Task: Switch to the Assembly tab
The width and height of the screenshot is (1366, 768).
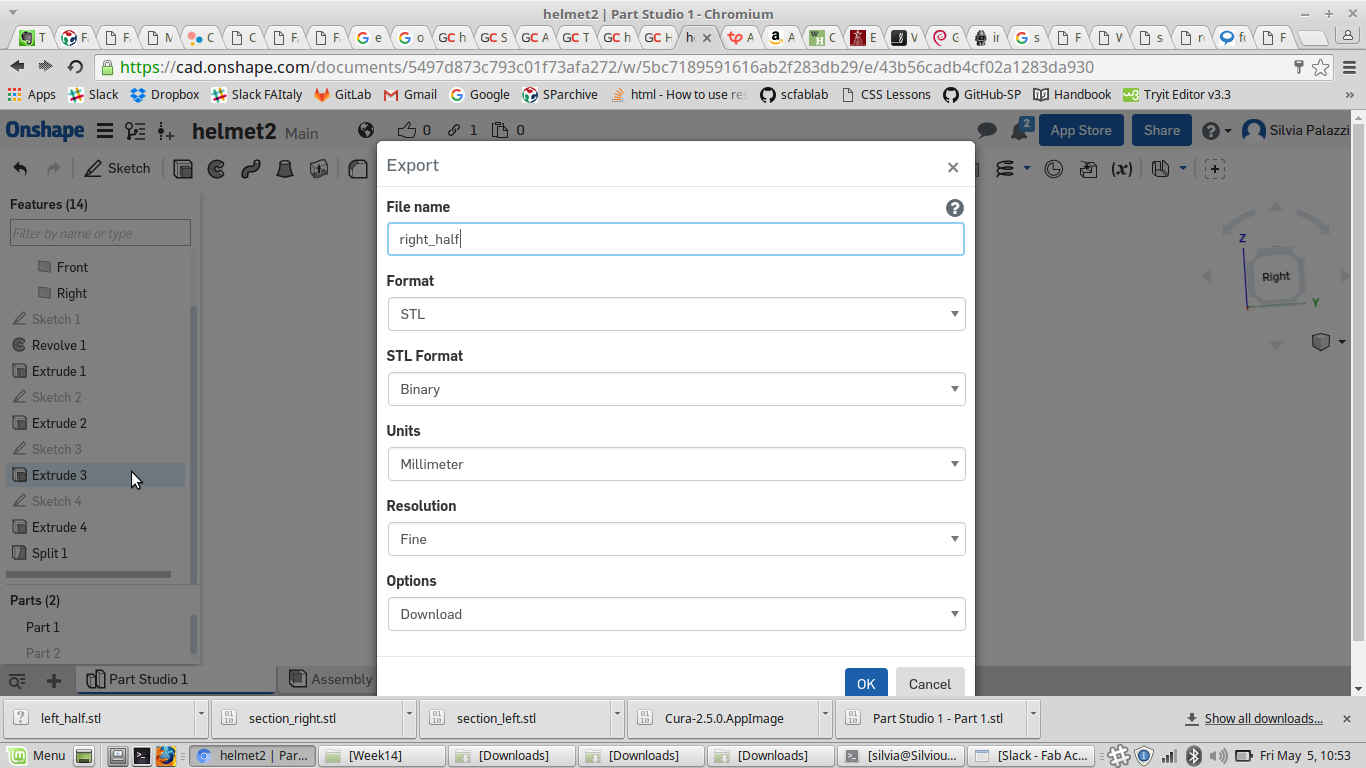Action: [330, 679]
